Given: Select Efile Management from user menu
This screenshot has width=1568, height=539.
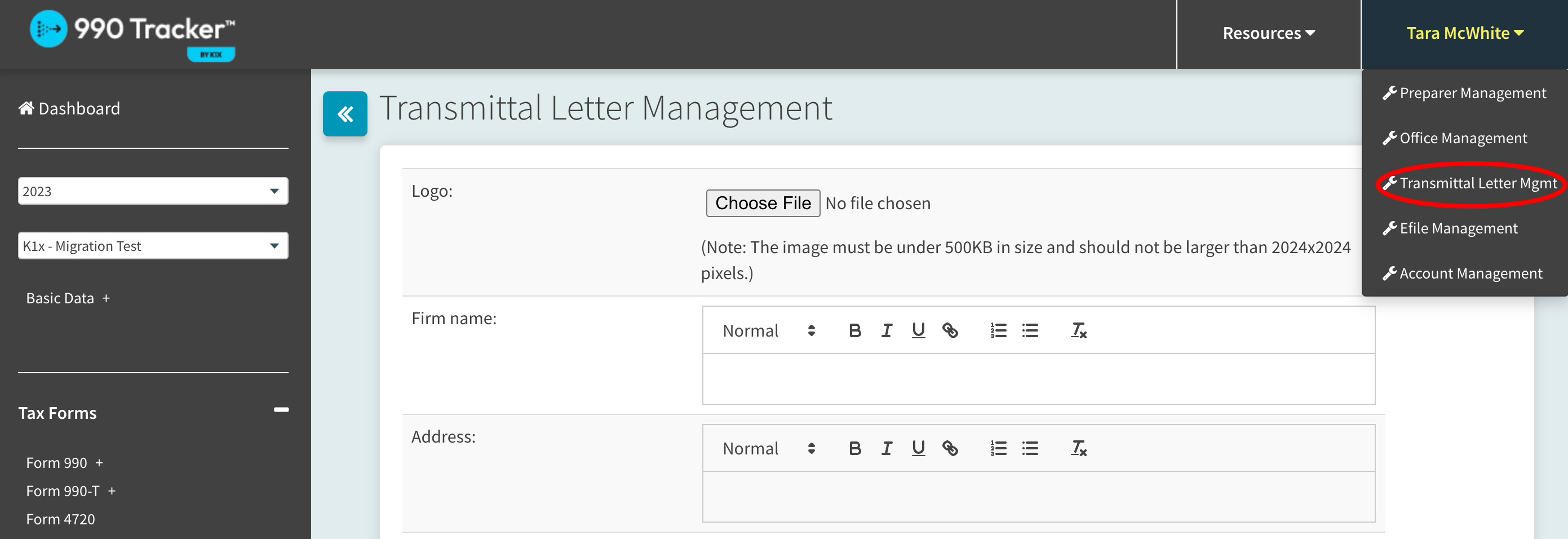Looking at the screenshot, I should point(1458,228).
